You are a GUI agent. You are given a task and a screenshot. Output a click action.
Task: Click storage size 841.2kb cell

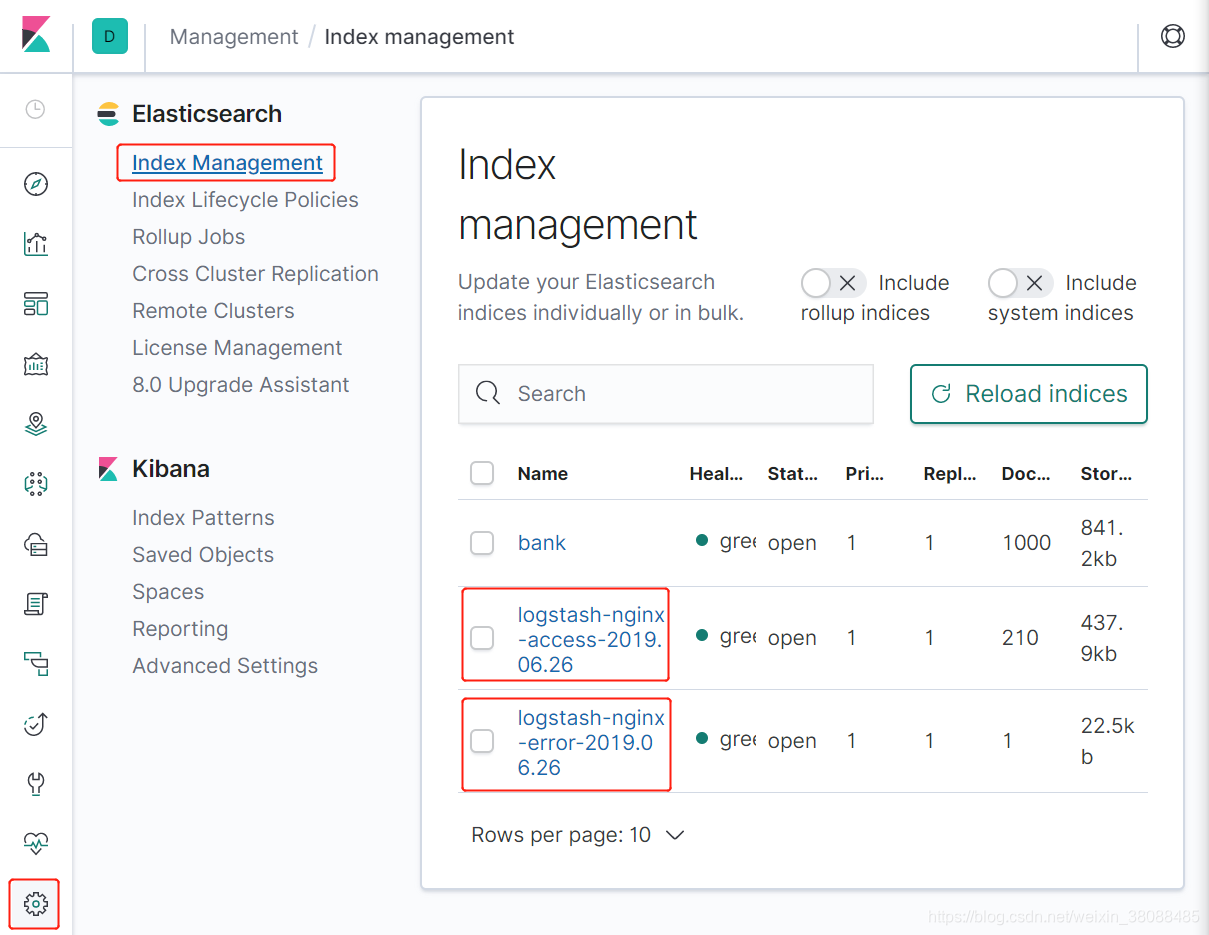[1102, 543]
